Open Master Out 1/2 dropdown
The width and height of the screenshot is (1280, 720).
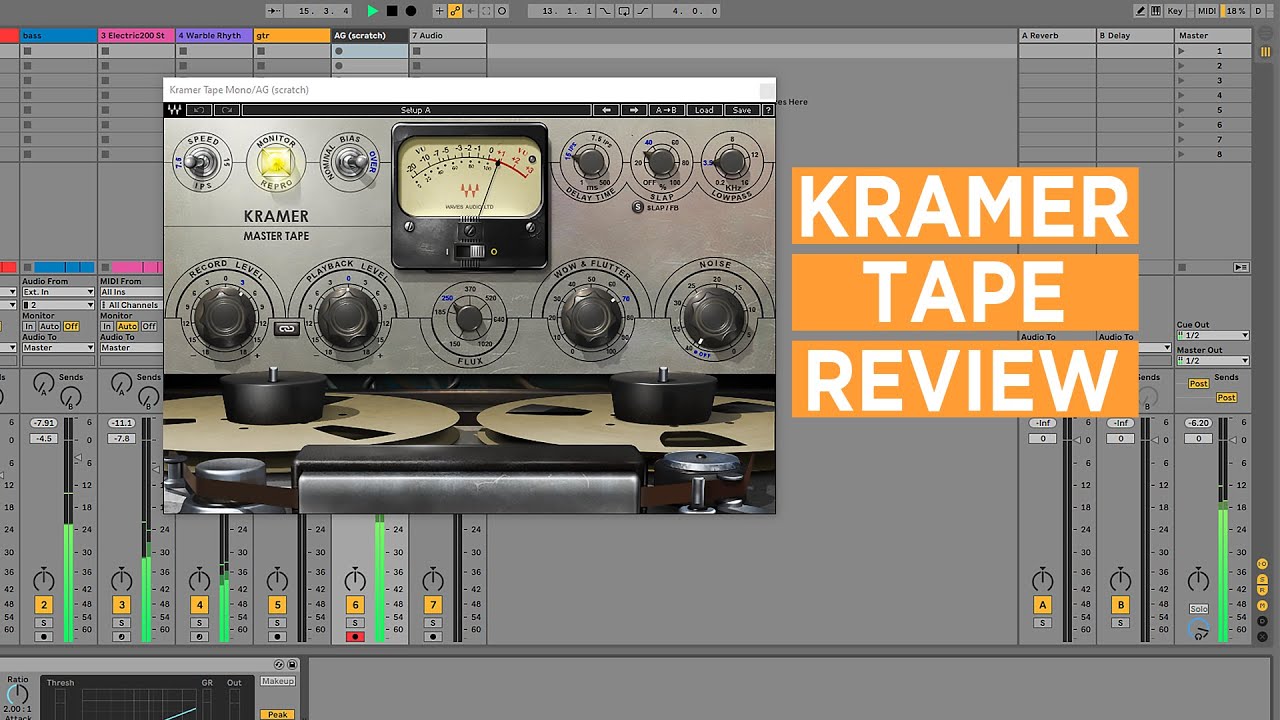pyautogui.click(x=1213, y=360)
